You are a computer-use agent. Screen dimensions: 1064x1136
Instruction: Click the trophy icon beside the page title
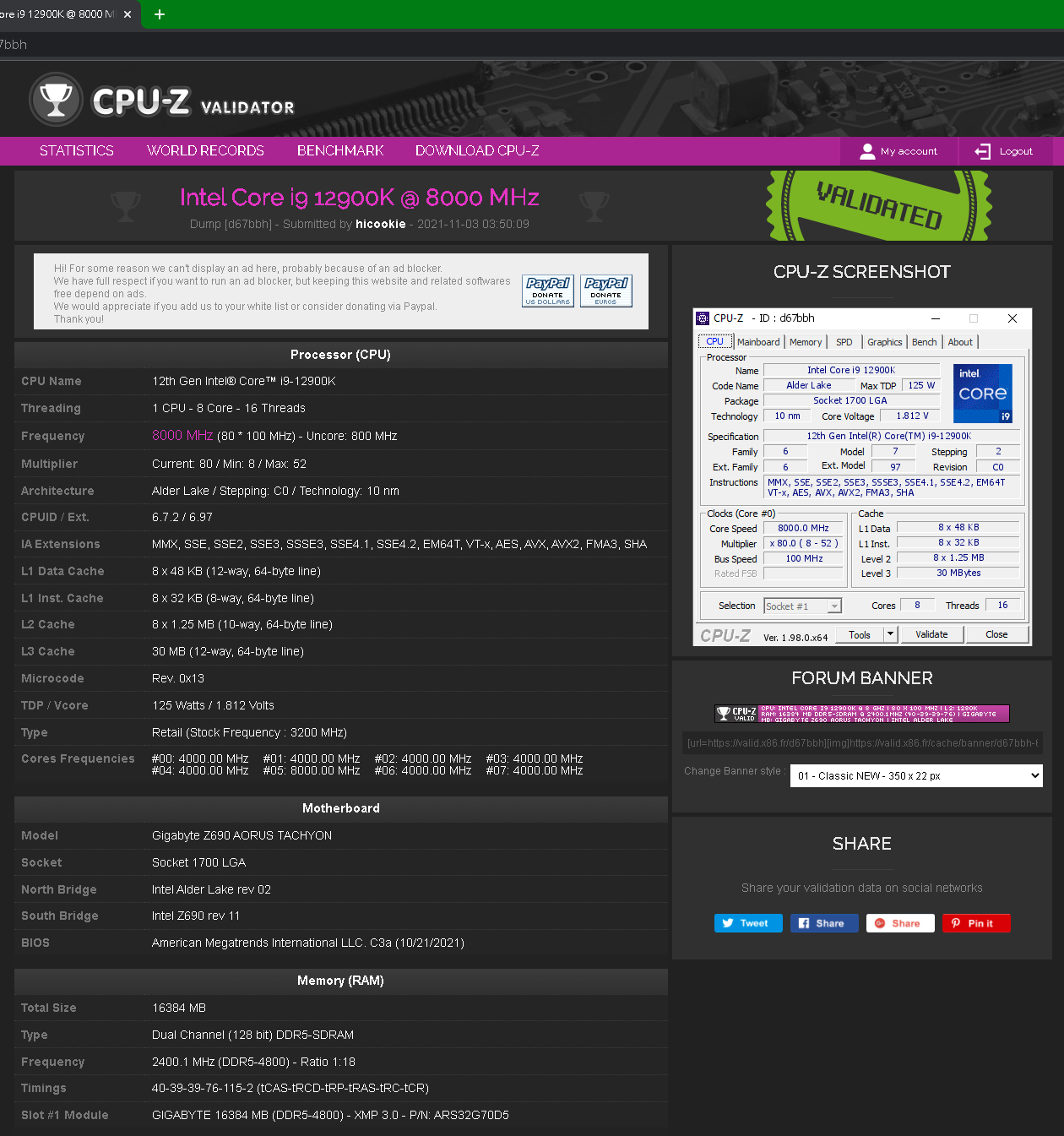[x=126, y=205]
